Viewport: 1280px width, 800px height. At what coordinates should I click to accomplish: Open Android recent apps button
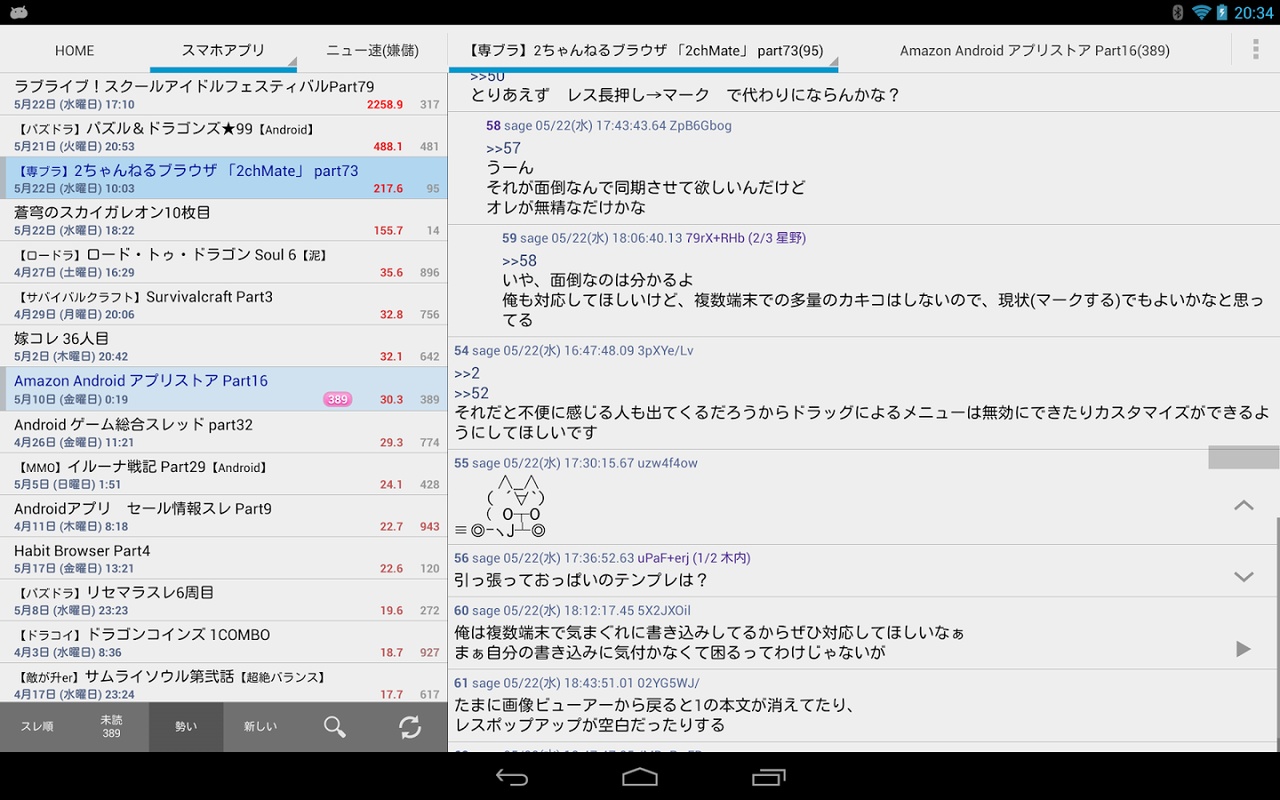pyautogui.click(x=768, y=777)
